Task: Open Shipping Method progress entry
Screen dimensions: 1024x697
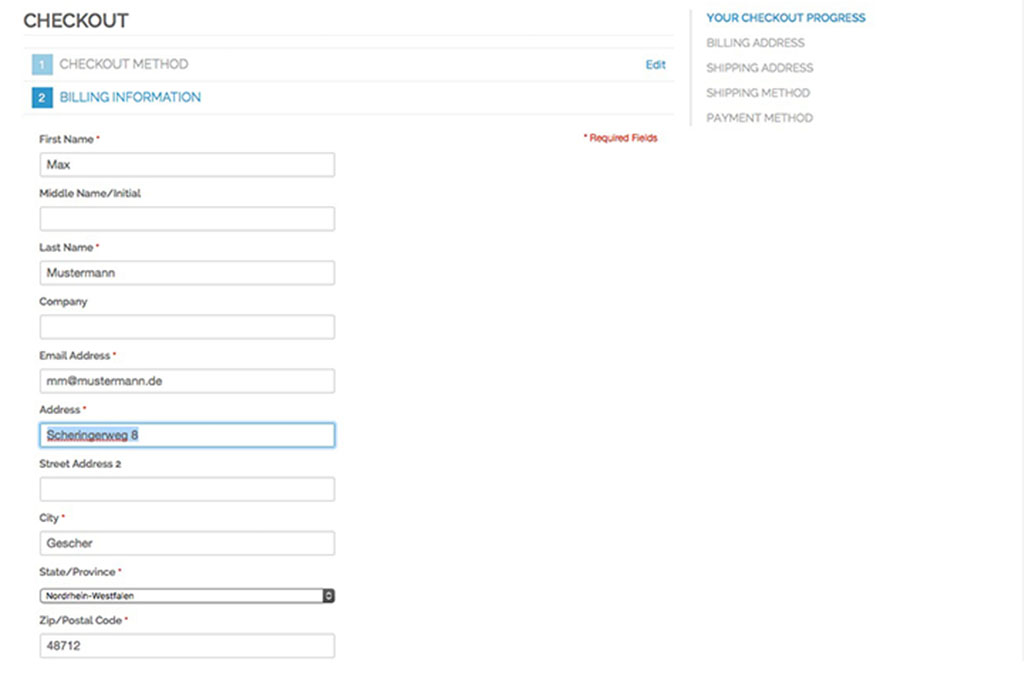Action: click(758, 92)
